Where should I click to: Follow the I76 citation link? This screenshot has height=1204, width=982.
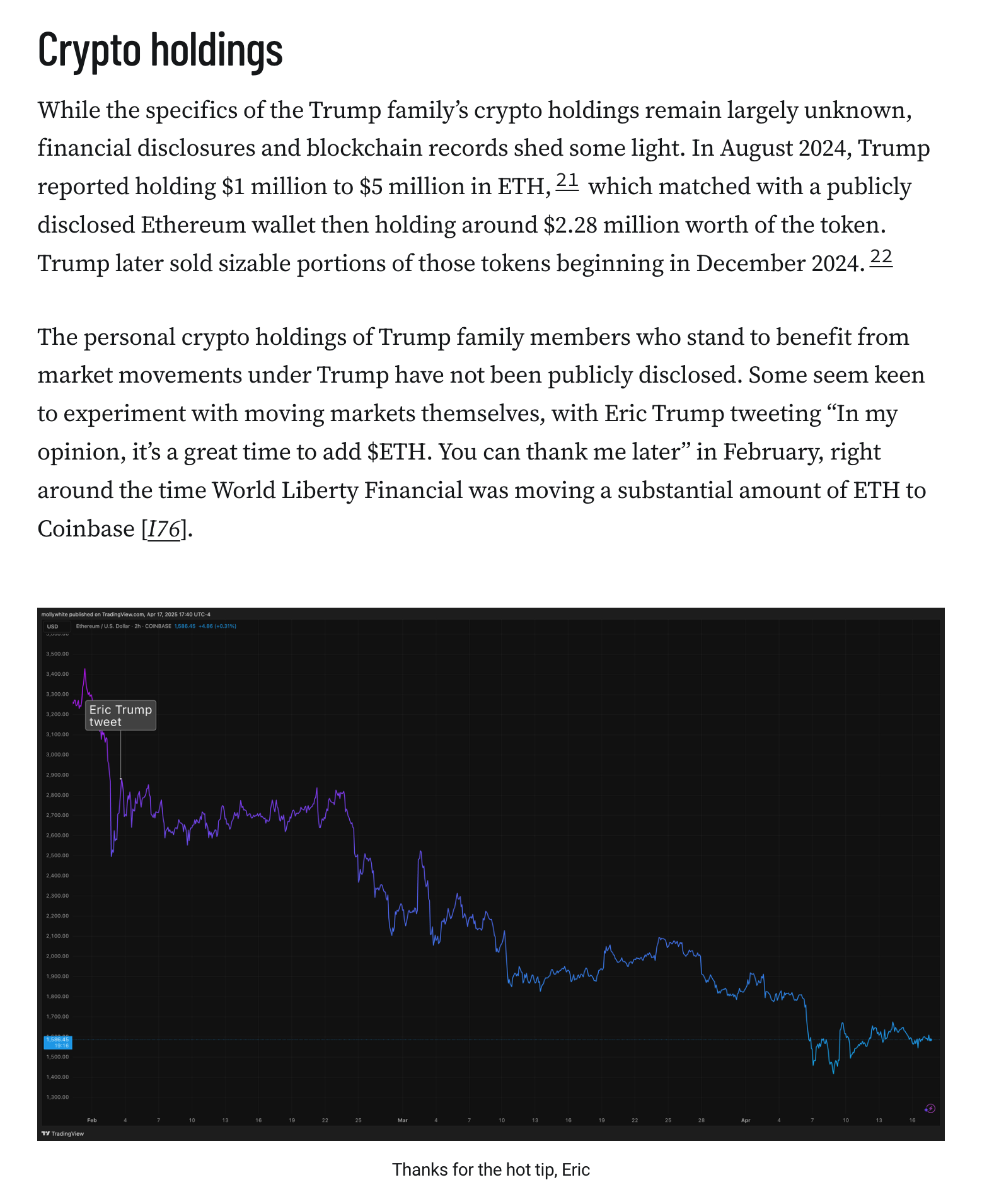164,530
